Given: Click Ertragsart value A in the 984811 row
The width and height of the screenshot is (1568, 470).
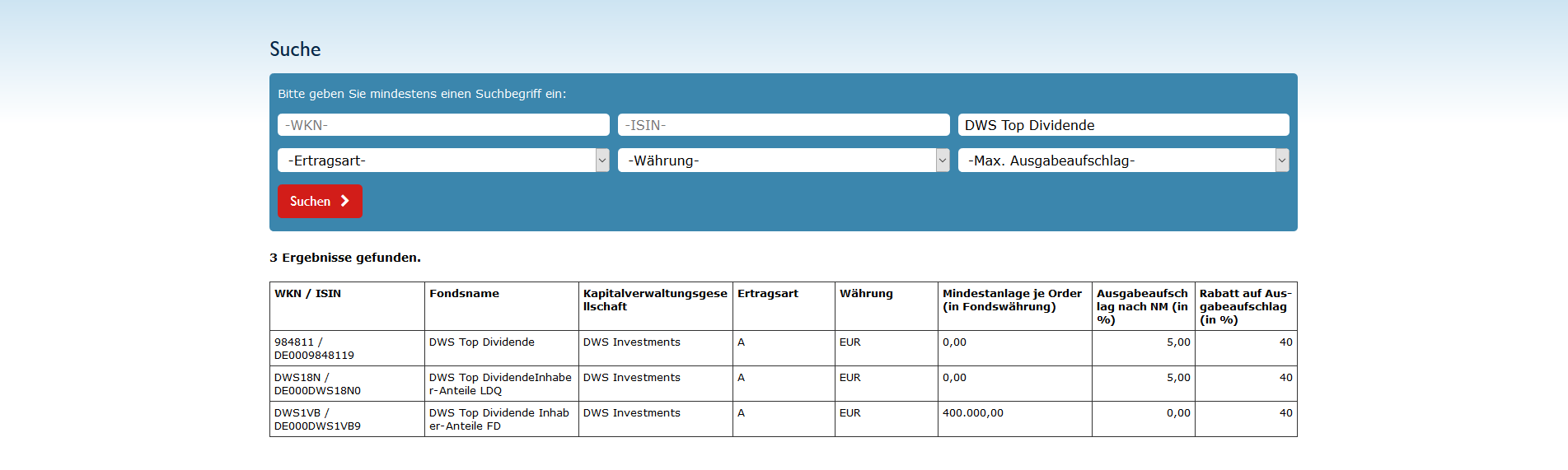Looking at the screenshot, I should point(742,342).
